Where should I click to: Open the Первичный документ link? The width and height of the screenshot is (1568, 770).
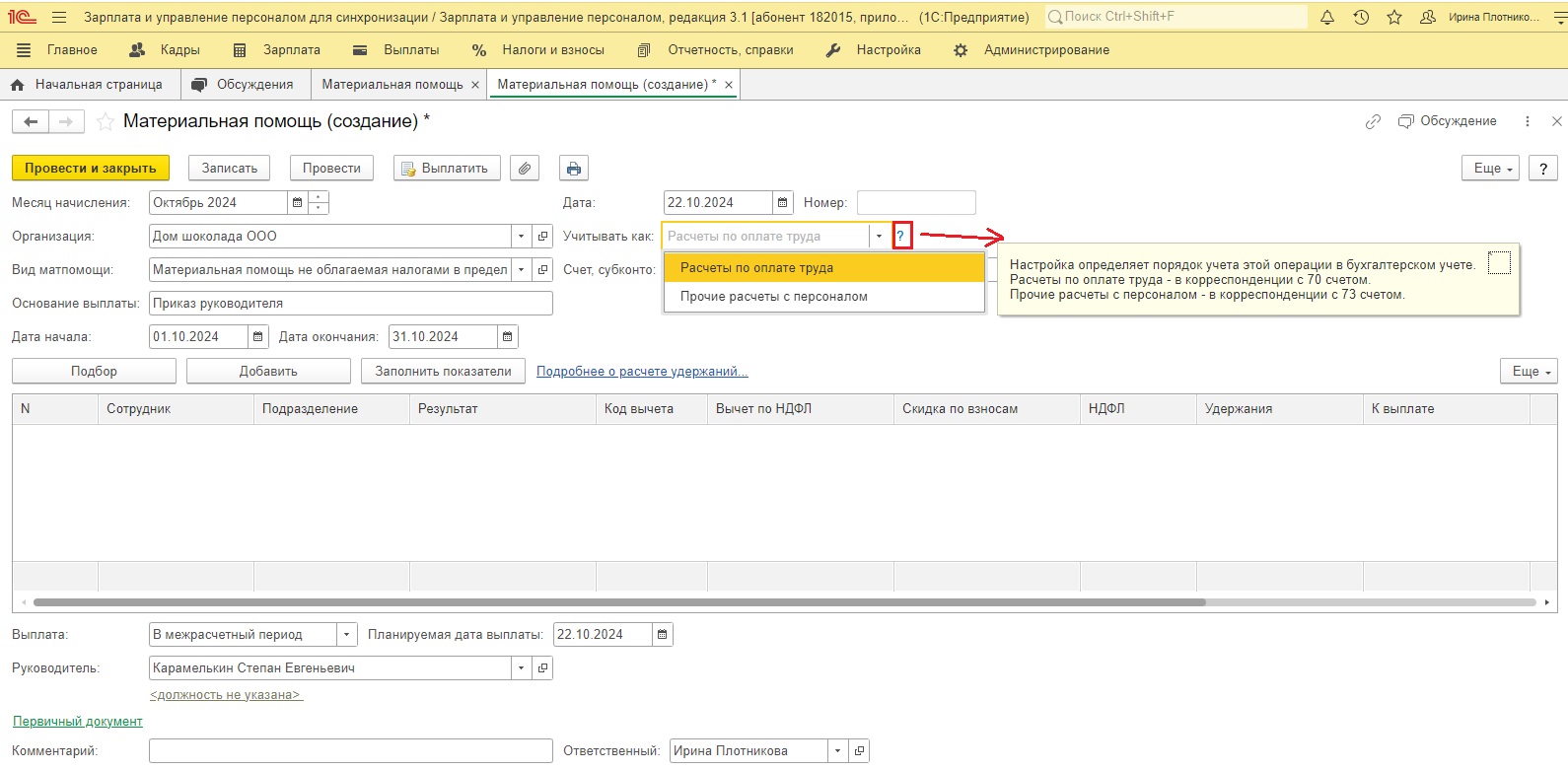point(78,722)
